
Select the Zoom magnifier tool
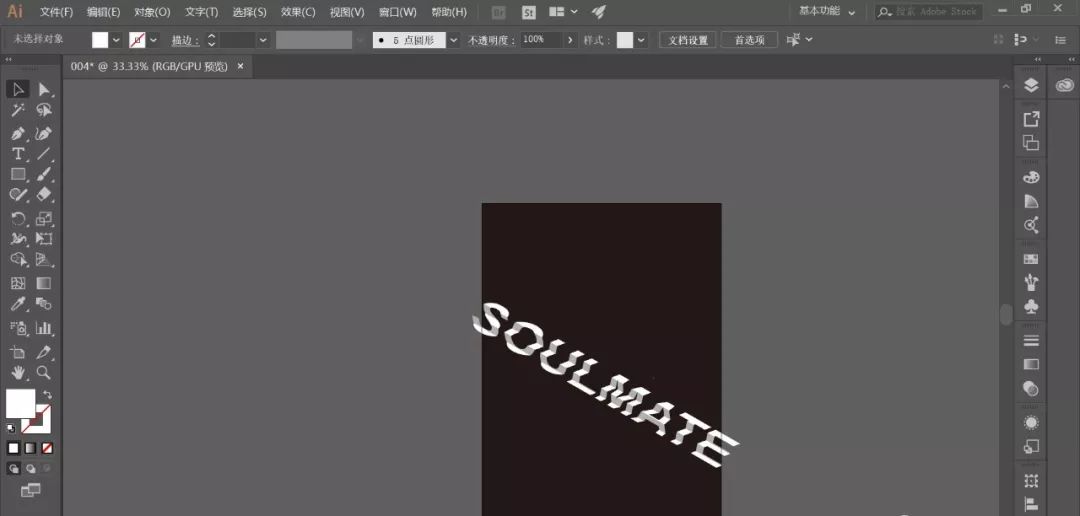tap(44, 372)
